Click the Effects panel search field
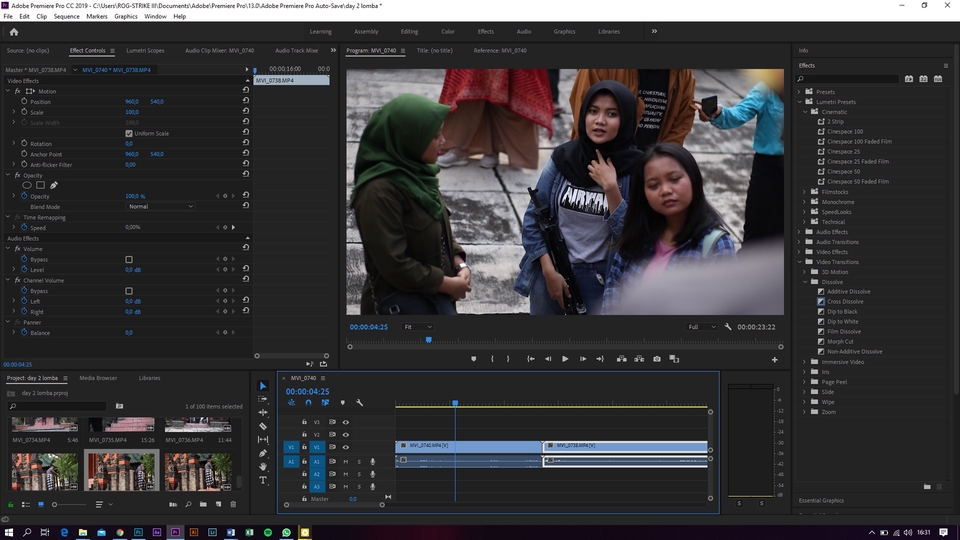Viewport: 960px width, 540px height. click(847, 79)
